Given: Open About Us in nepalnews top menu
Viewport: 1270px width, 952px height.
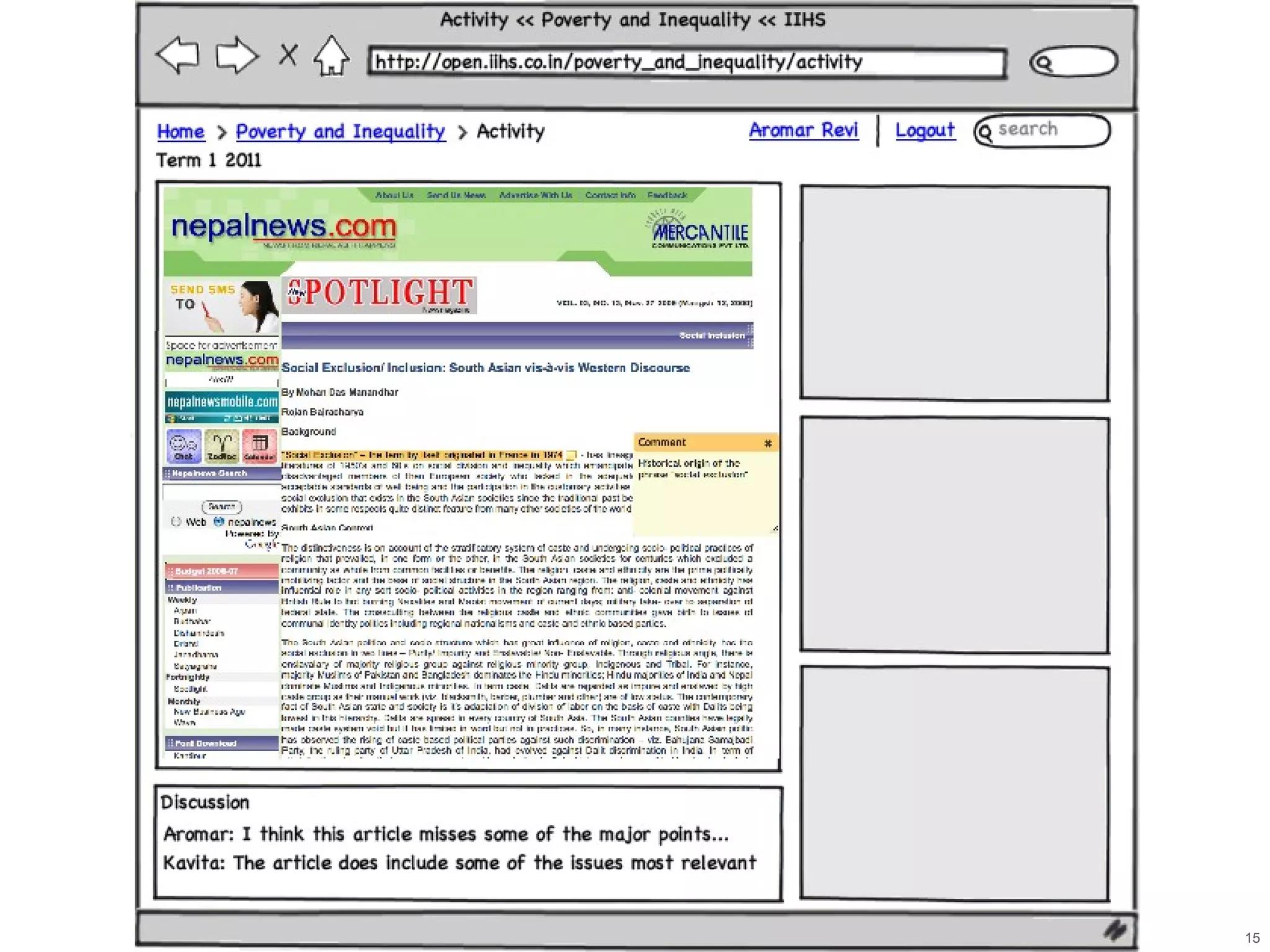Looking at the screenshot, I should pyautogui.click(x=394, y=195).
